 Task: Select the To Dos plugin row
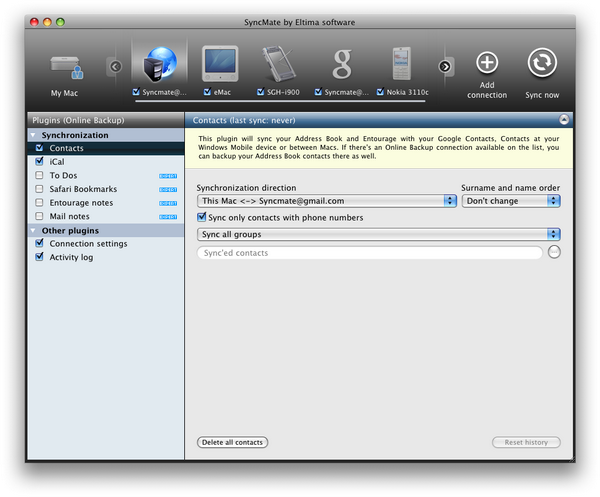(x=106, y=175)
